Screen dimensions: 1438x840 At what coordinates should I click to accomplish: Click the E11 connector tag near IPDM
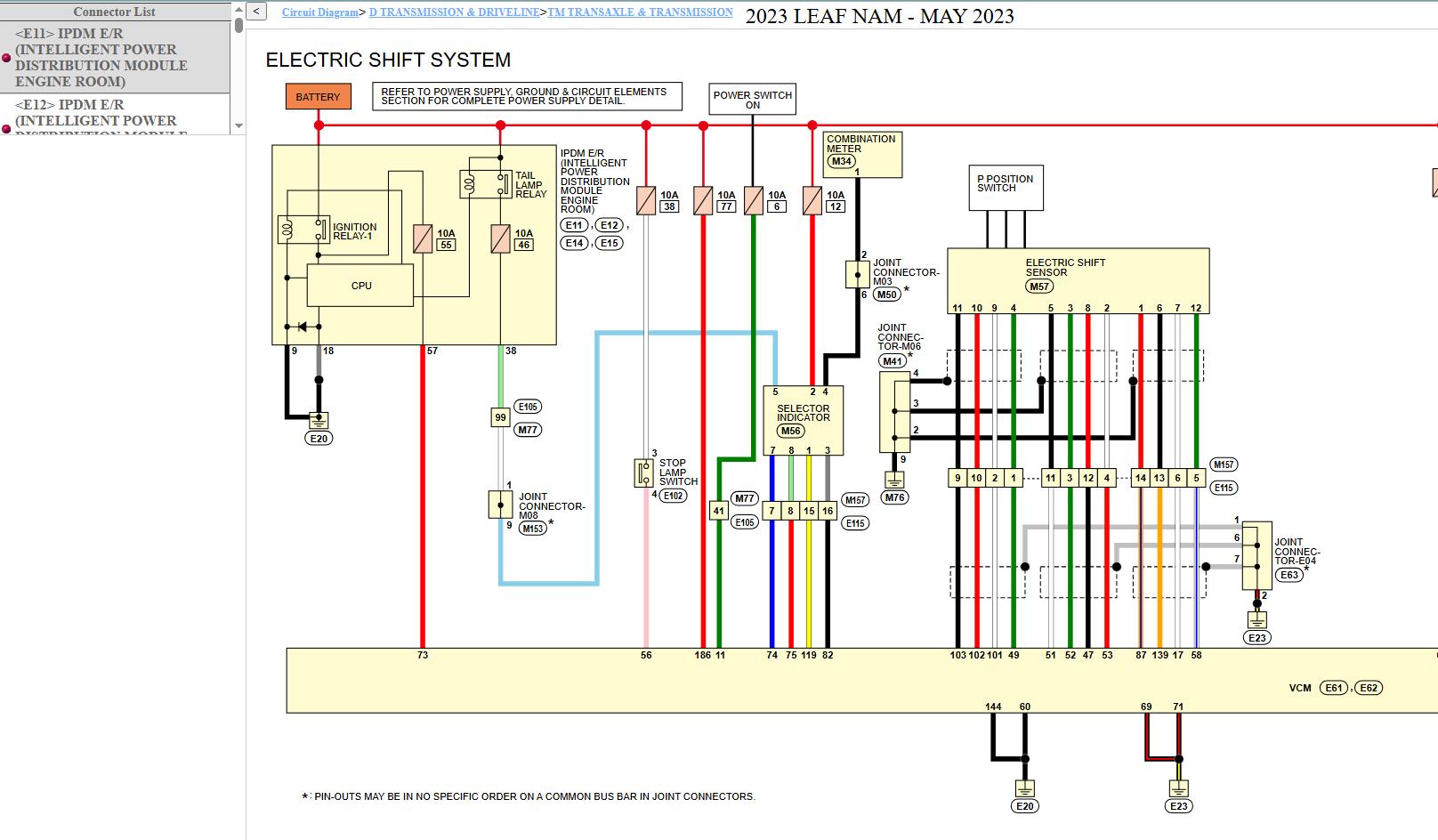point(574,225)
